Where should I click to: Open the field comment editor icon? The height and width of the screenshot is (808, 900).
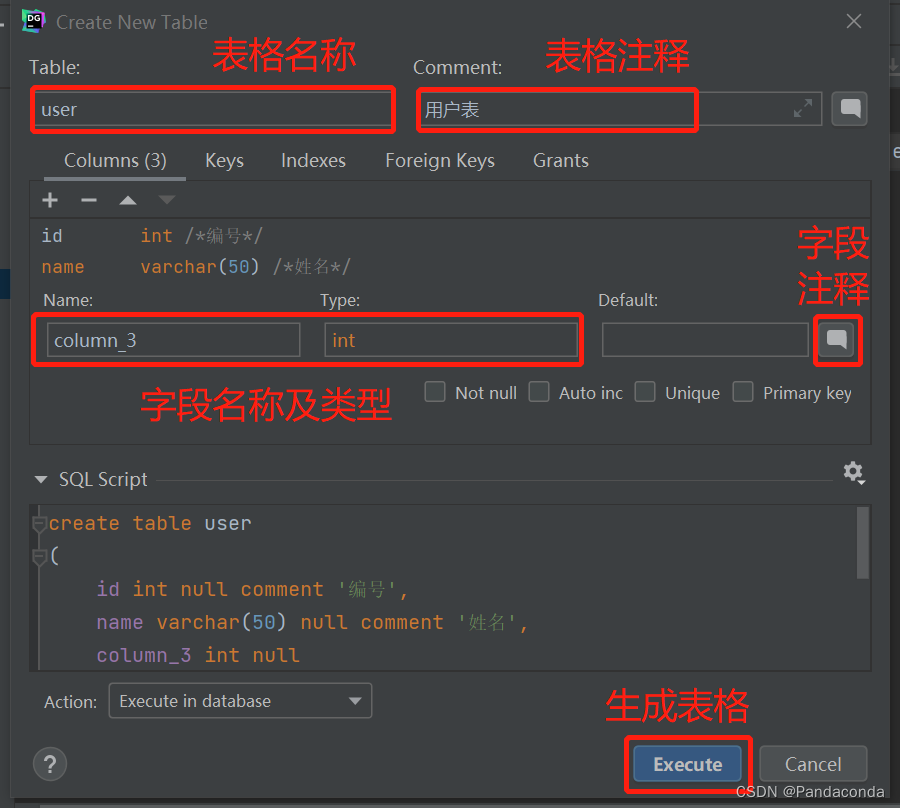(x=838, y=340)
